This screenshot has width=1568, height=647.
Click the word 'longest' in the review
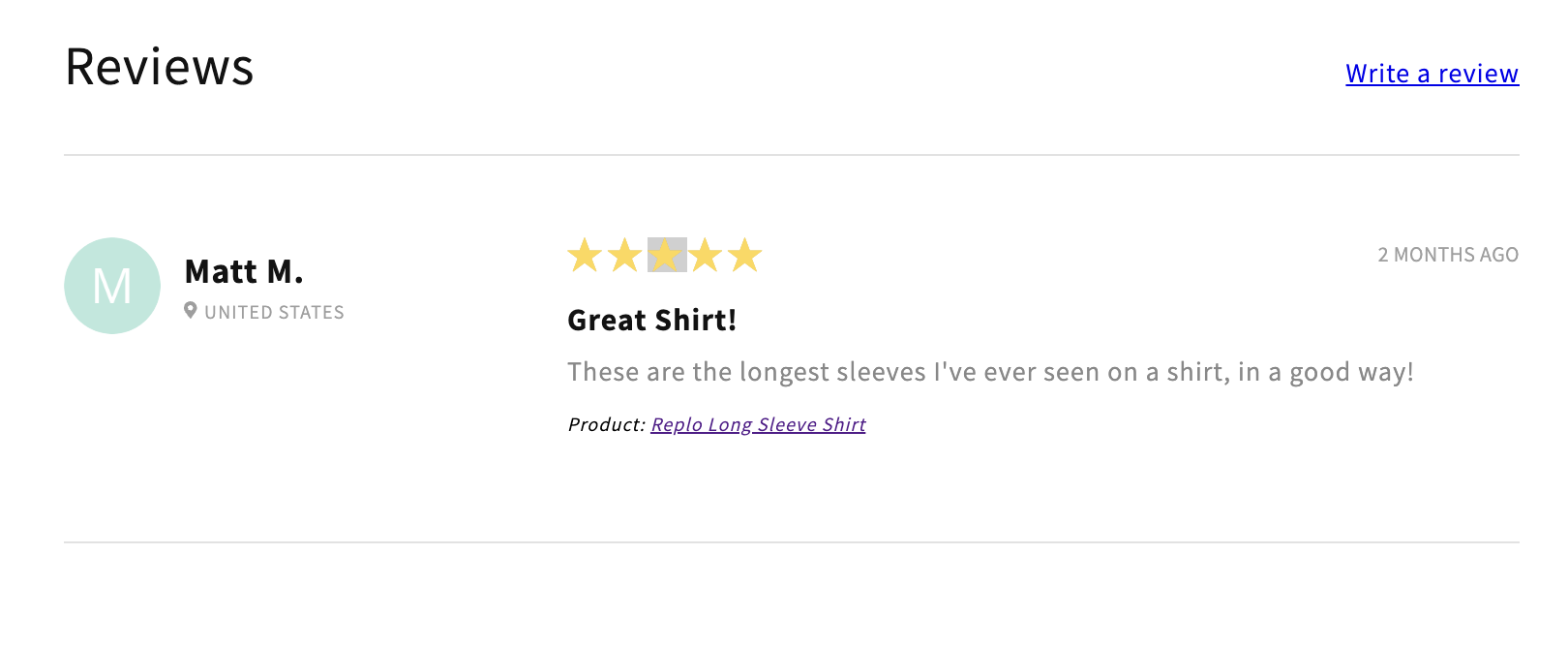[x=784, y=372]
